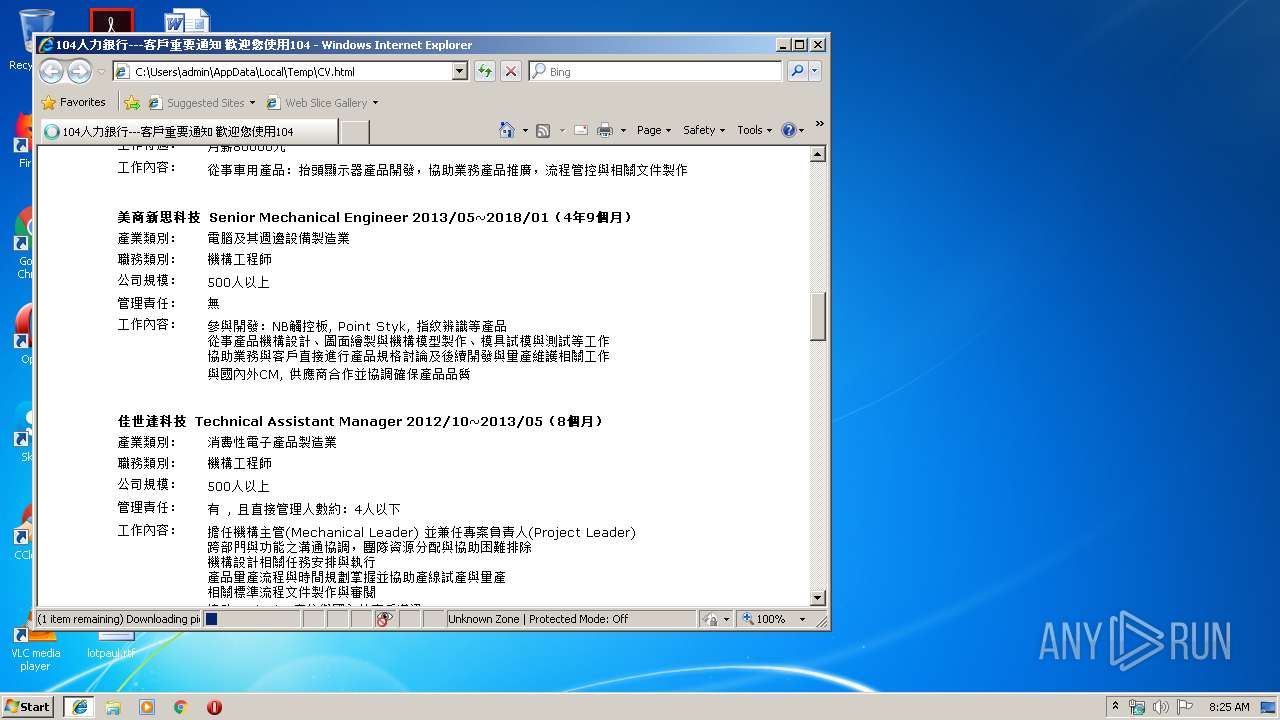Open the Adobe Reader desktop icon
This screenshot has width=1280, height=720.
tap(111, 21)
